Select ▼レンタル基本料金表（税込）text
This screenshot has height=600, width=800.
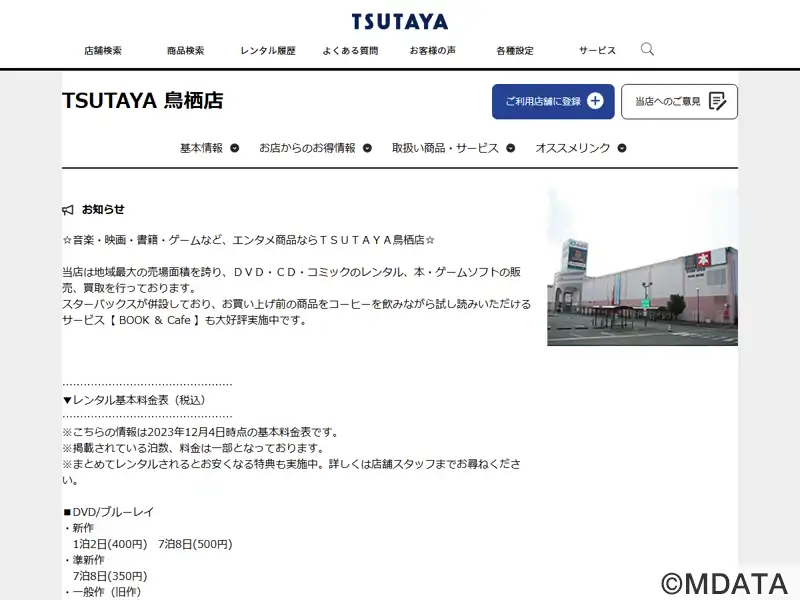(134, 400)
